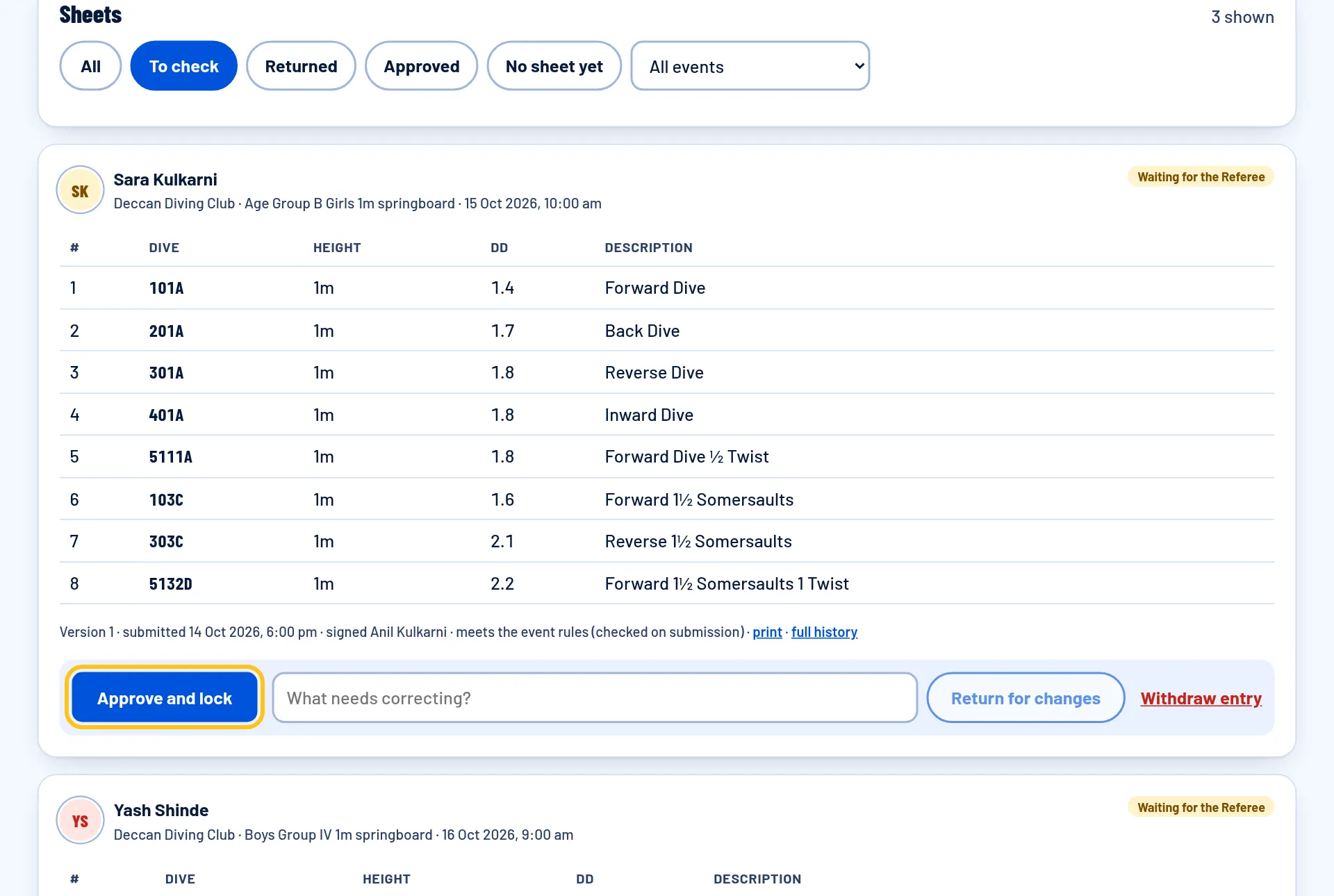Show entries with No sheet yet

tap(554, 66)
